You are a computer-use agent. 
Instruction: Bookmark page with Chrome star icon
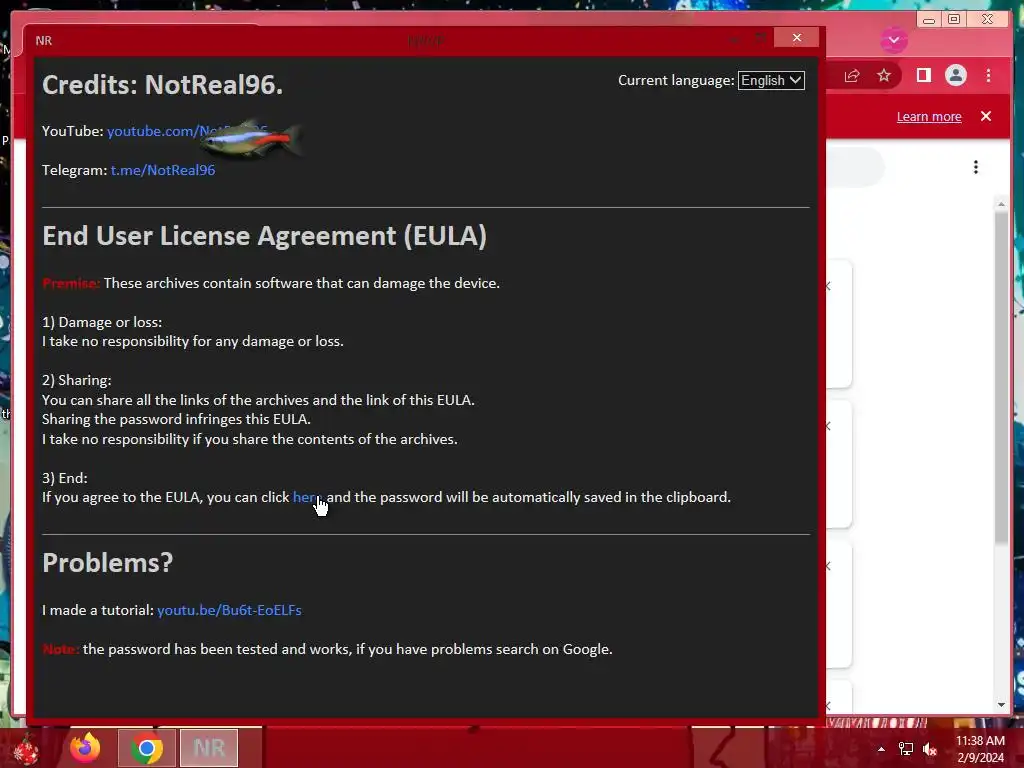884,76
